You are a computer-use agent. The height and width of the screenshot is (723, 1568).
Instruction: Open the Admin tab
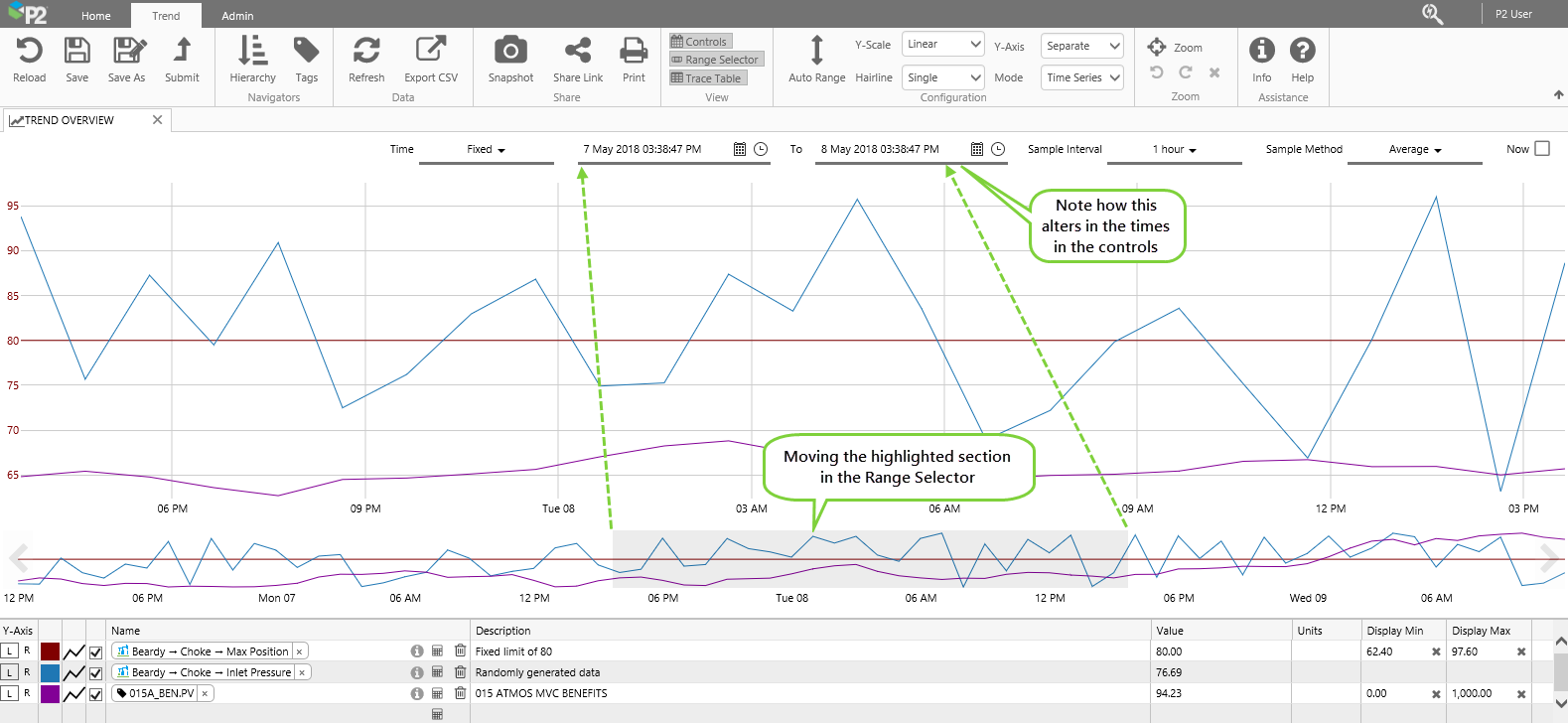click(237, 16)
